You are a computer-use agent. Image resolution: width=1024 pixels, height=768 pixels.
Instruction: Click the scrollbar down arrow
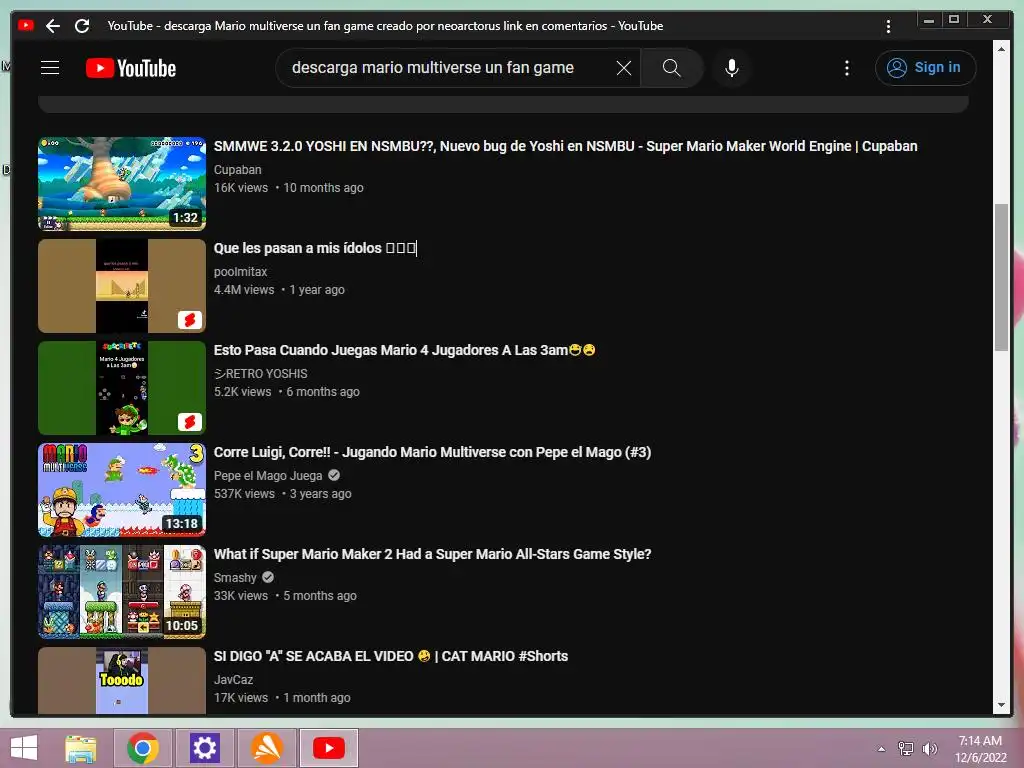point(1001,705)
